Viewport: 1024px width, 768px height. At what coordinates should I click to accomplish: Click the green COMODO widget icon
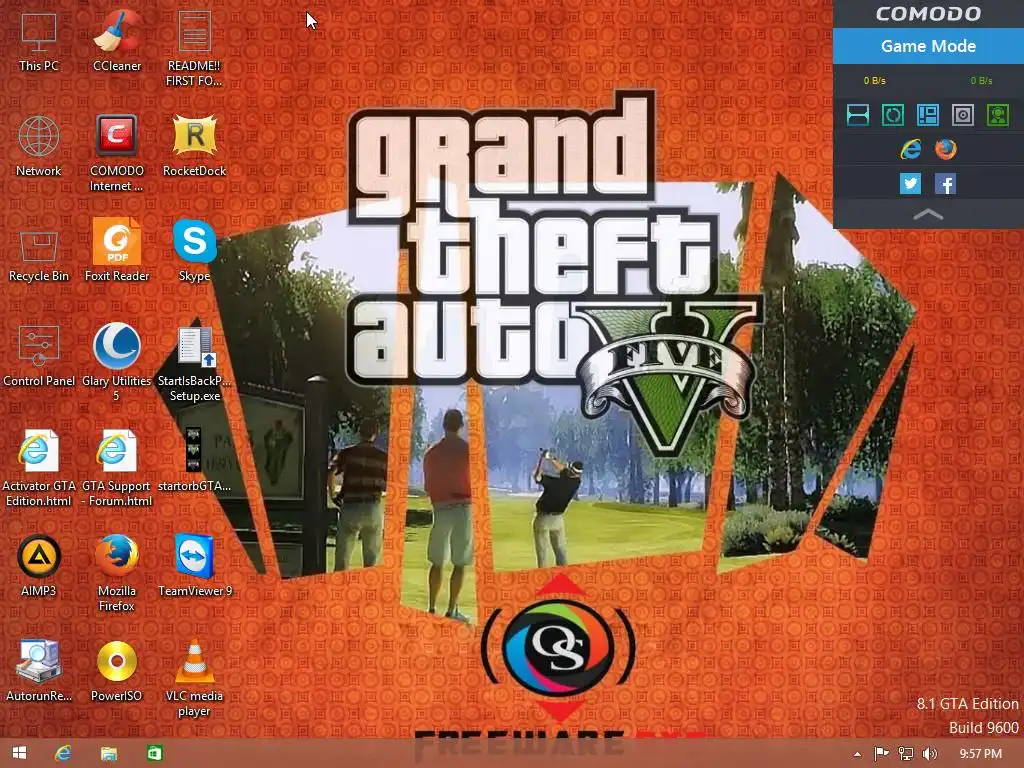pos(998,115)
